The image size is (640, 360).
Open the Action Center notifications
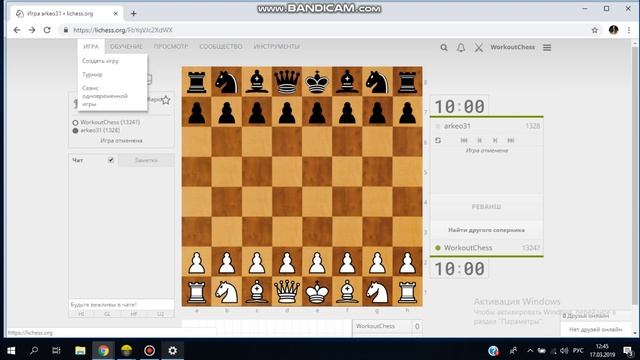pos(628,351)
